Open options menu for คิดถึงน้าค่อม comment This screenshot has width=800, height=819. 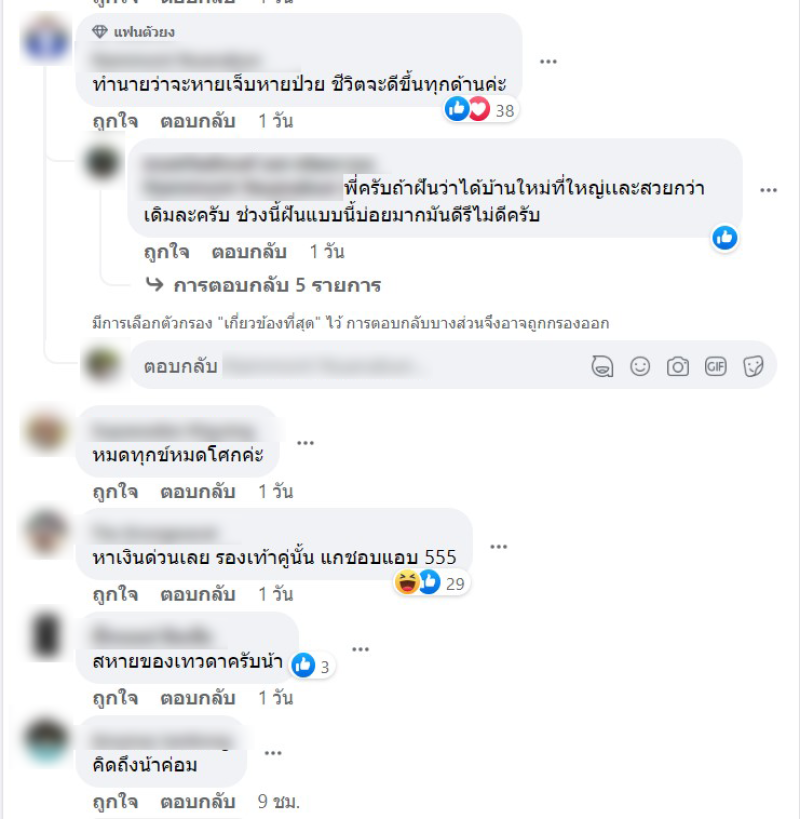pyautogui.click(x=273, y=753)
